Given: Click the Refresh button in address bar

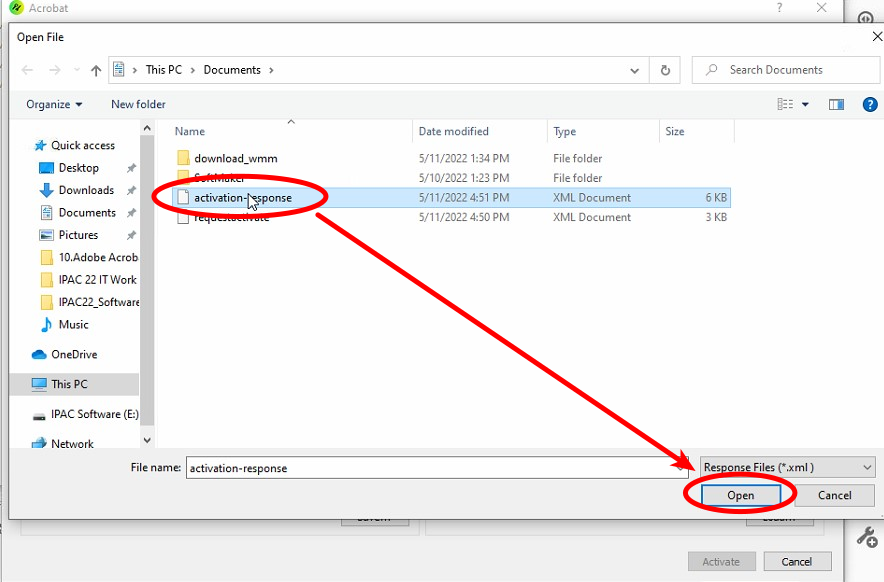Looking at the screenshot, I should [664, 70].
